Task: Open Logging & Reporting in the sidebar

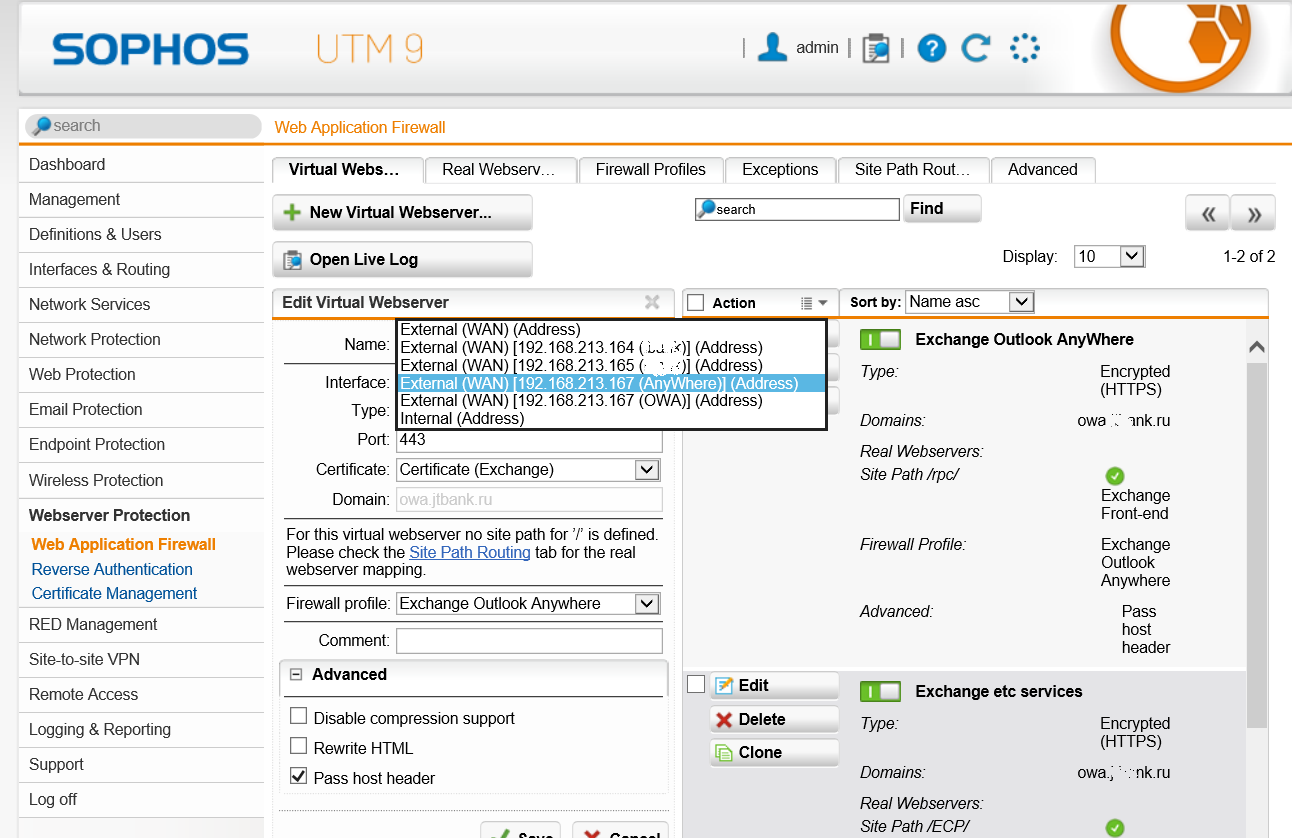Action: click(141, 730)
